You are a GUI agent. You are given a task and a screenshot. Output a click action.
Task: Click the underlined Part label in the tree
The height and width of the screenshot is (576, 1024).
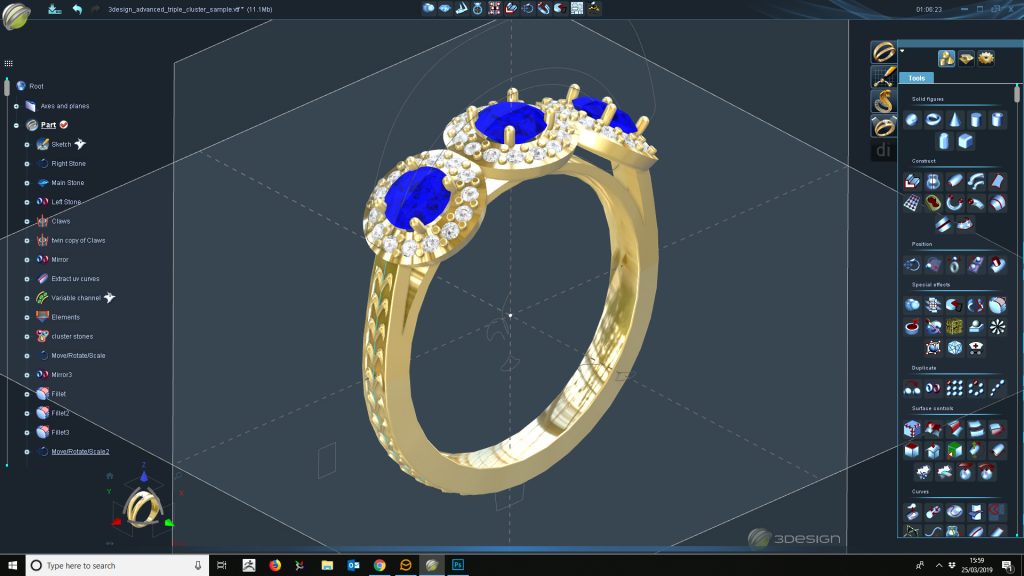click(x=48, y=125)
